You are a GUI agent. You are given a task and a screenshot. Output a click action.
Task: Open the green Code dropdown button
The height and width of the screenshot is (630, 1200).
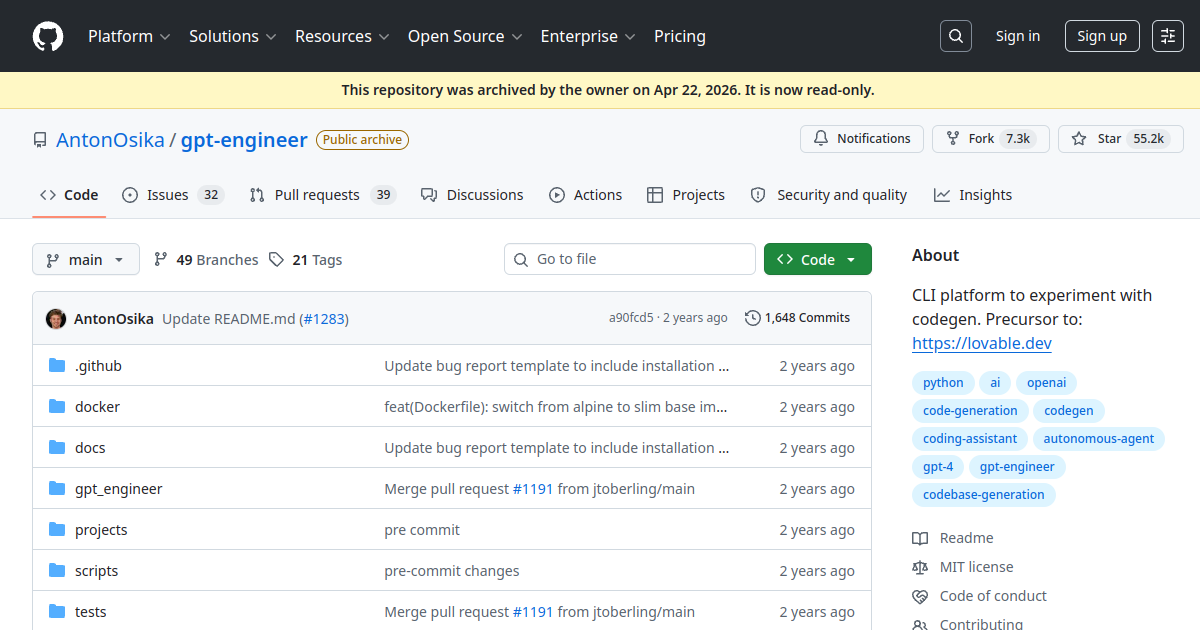coord(818,260)
